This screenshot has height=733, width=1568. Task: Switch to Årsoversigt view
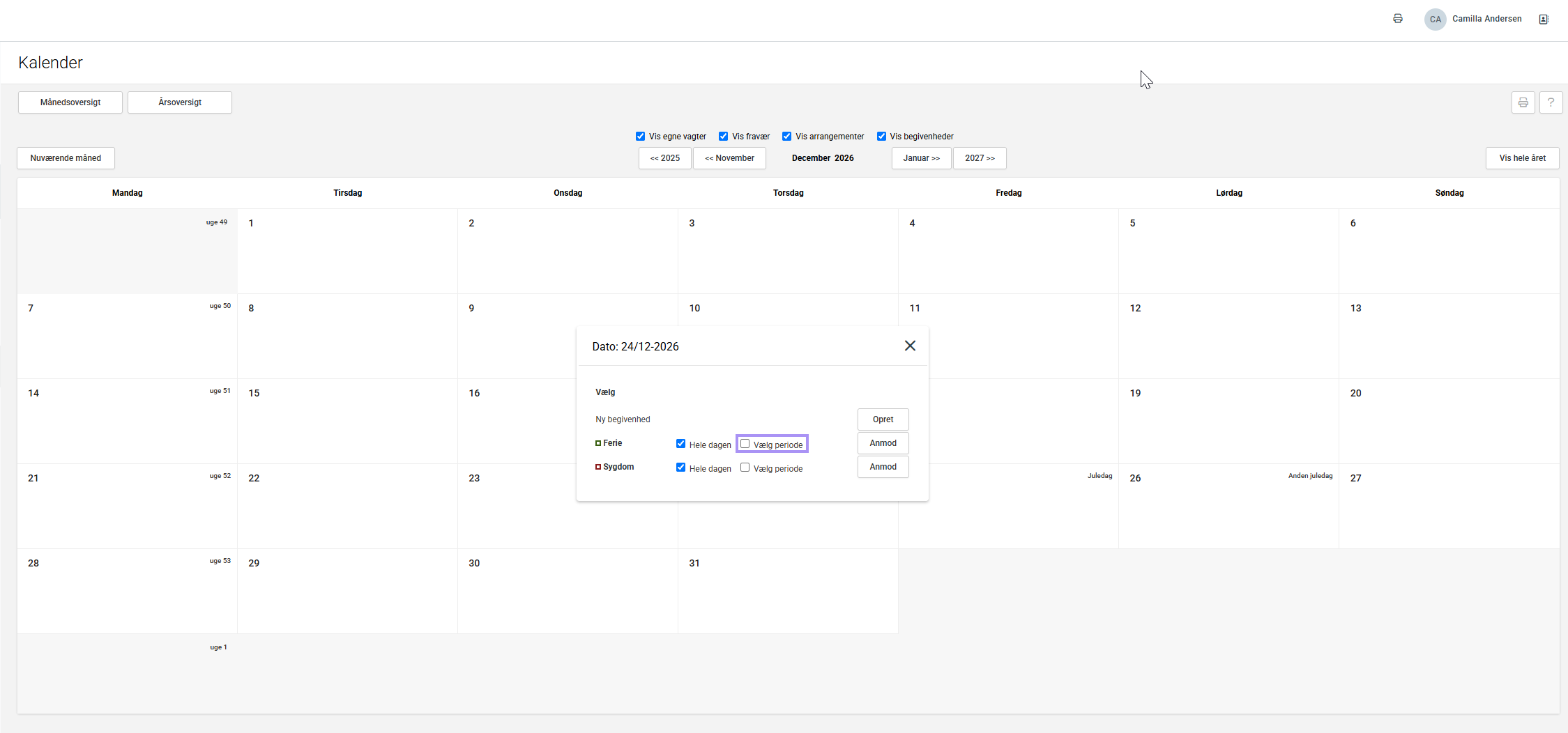point(180,102)
